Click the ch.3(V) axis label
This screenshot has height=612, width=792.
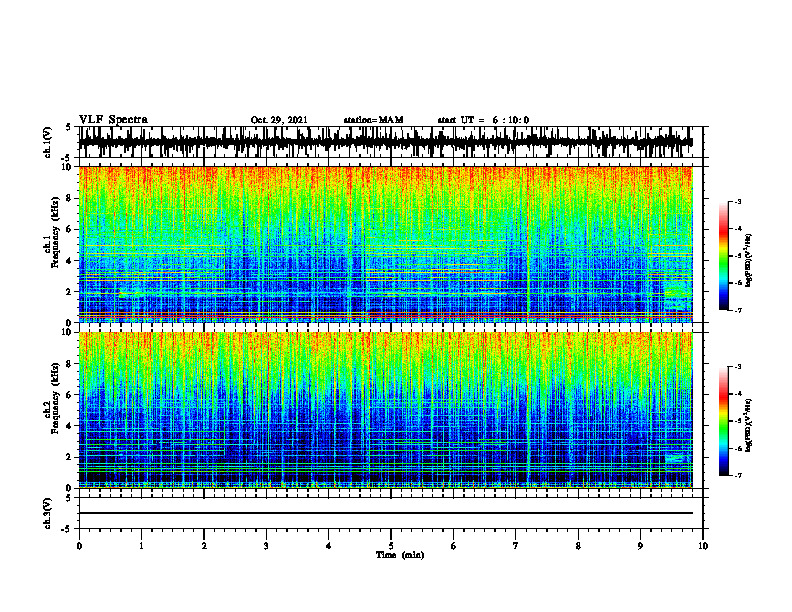pos(48,513)
